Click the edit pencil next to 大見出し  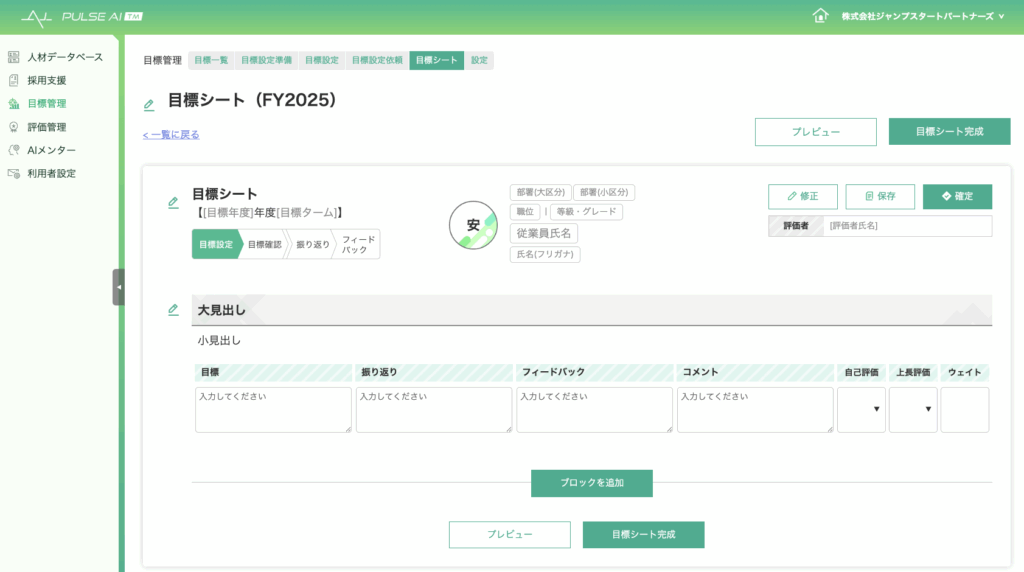(x=173, y=310)
